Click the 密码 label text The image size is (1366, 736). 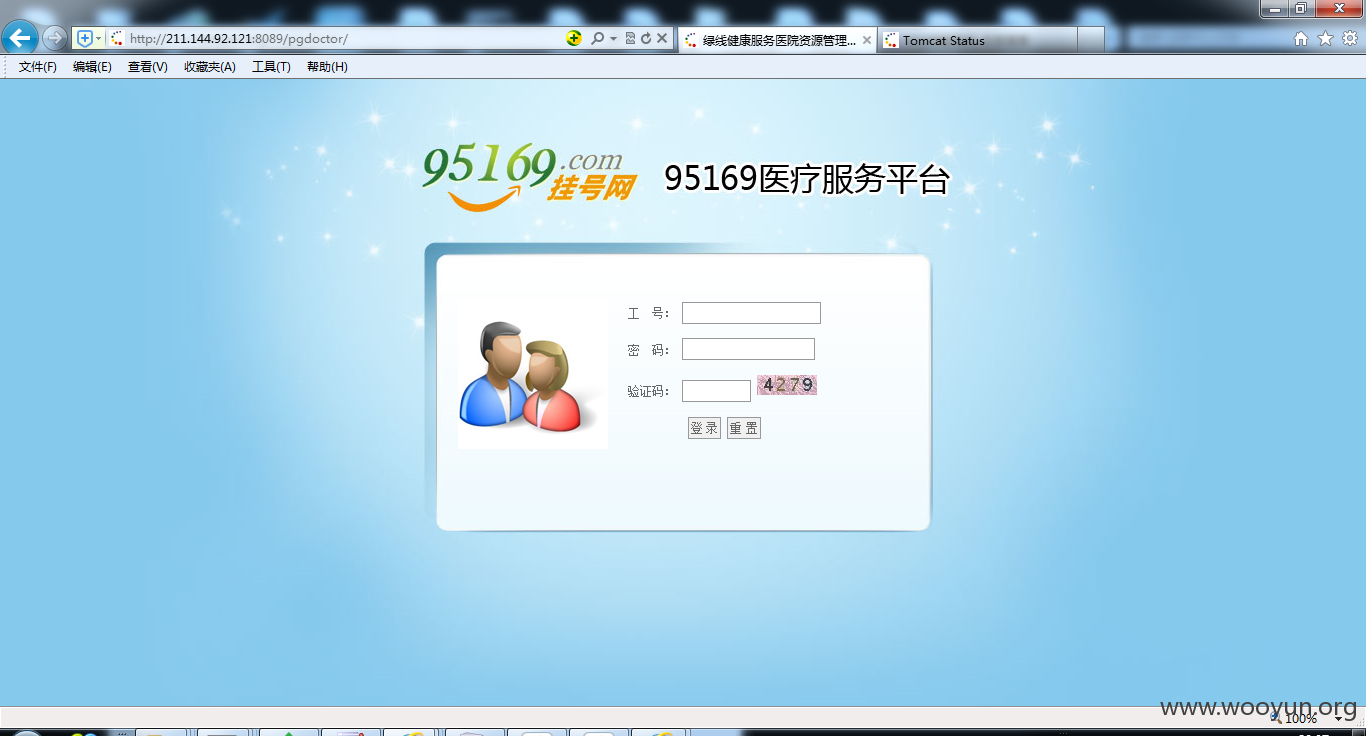pyautogui.click(x=648, y=350)
